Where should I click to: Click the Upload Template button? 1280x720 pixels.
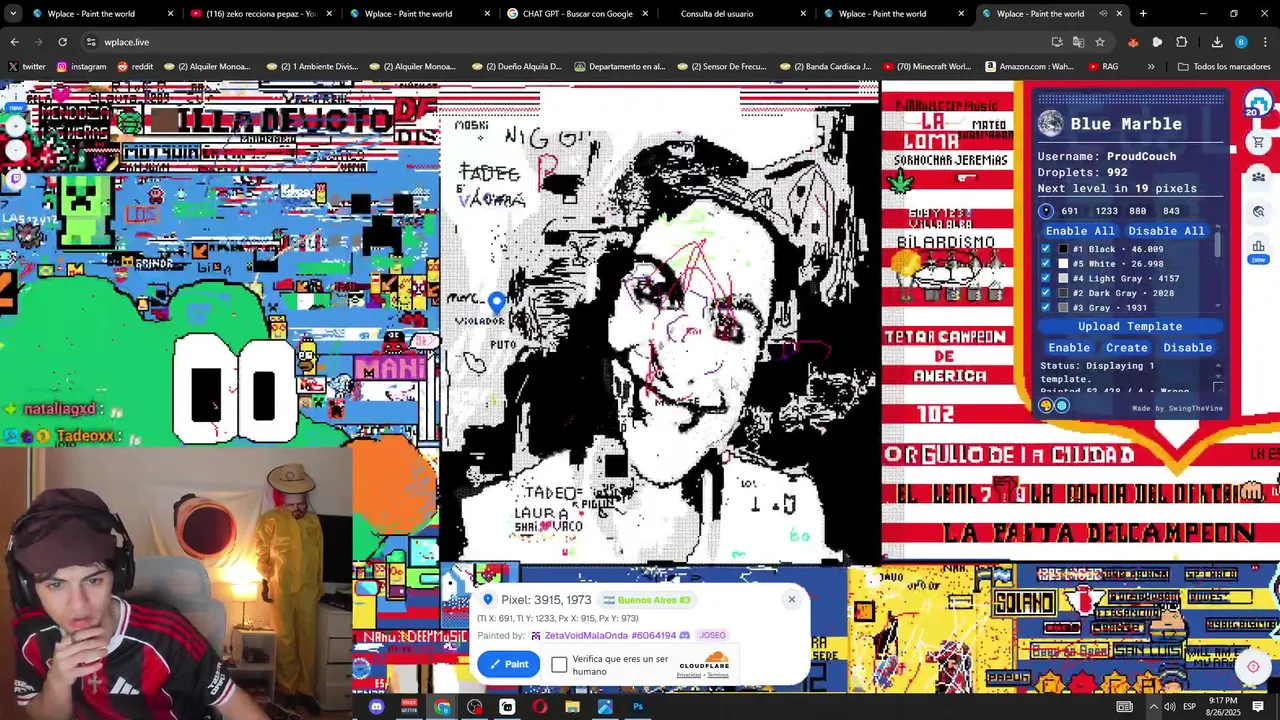click(x=1130, y=327)
